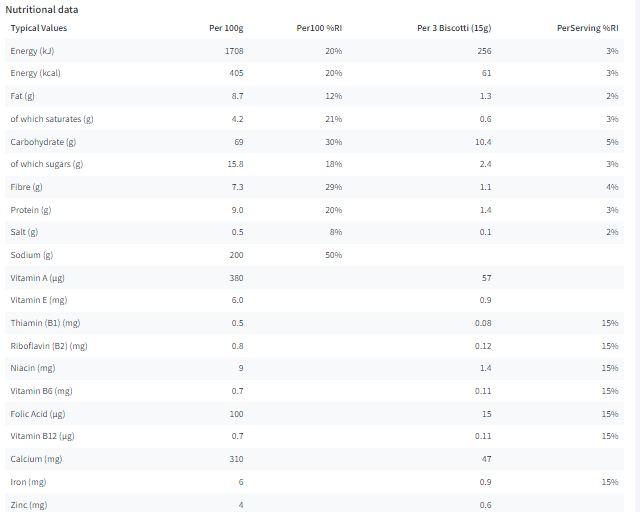Click the Fat (g) row label

[x=22, y=96]
